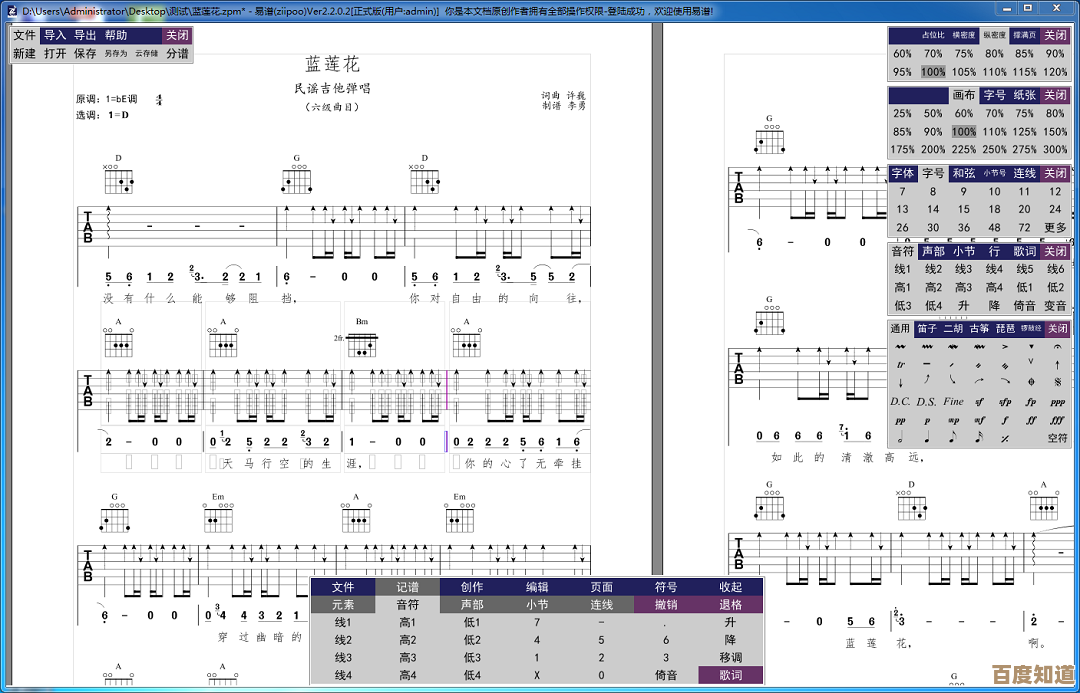The height and width of the screenshot is (693, 1080).
Task: Click the accent (>) articulation symbol
Action: pos(1004,346)
